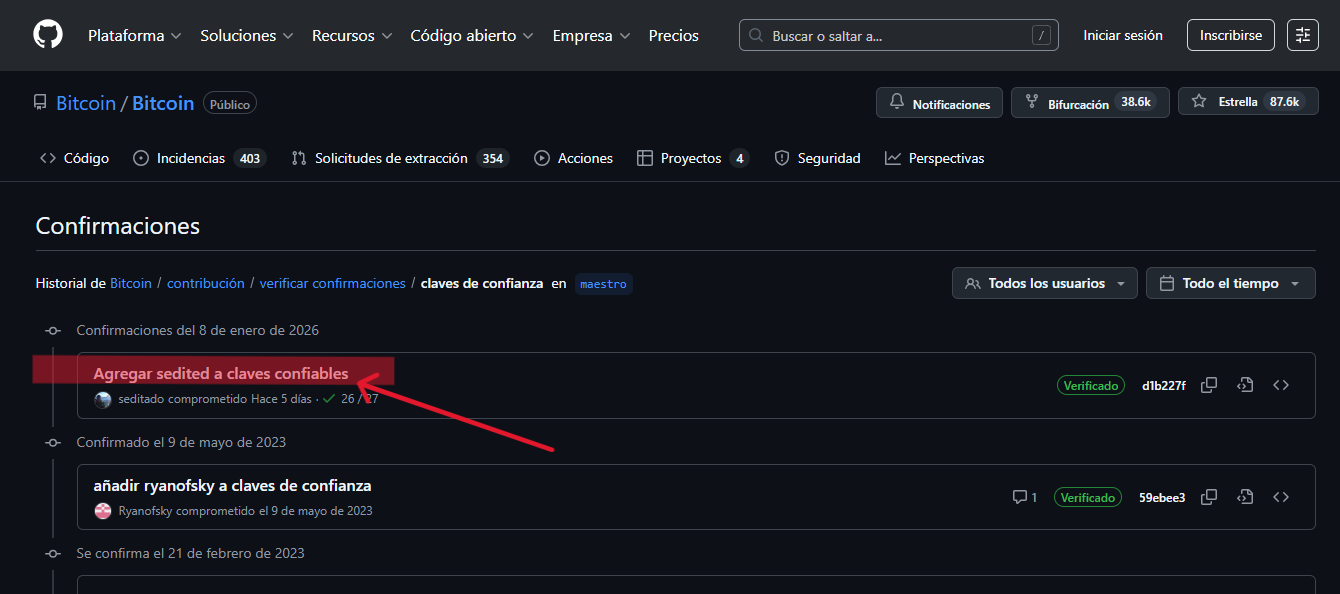Viewport: 1340px width, 594px height.
Task: Expand the Código abierto menu
Action: click(x=472, y=36)
